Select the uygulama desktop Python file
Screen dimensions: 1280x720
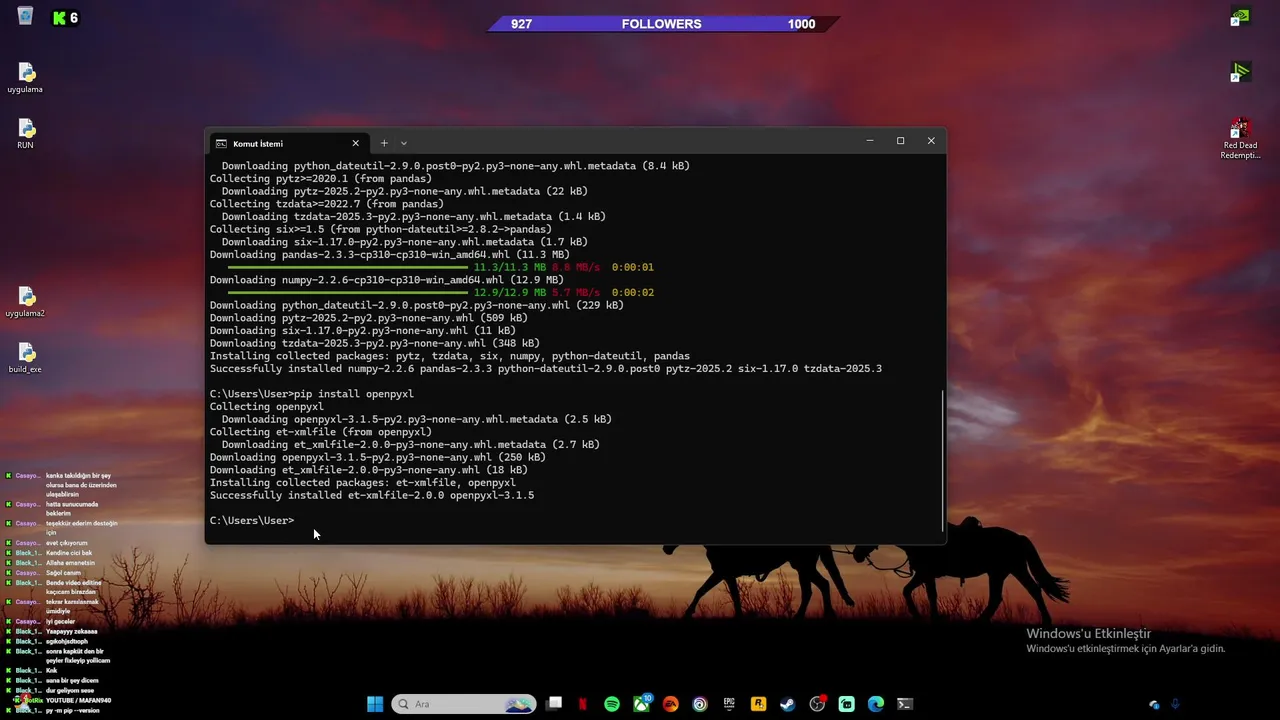(x=25, y=77)
